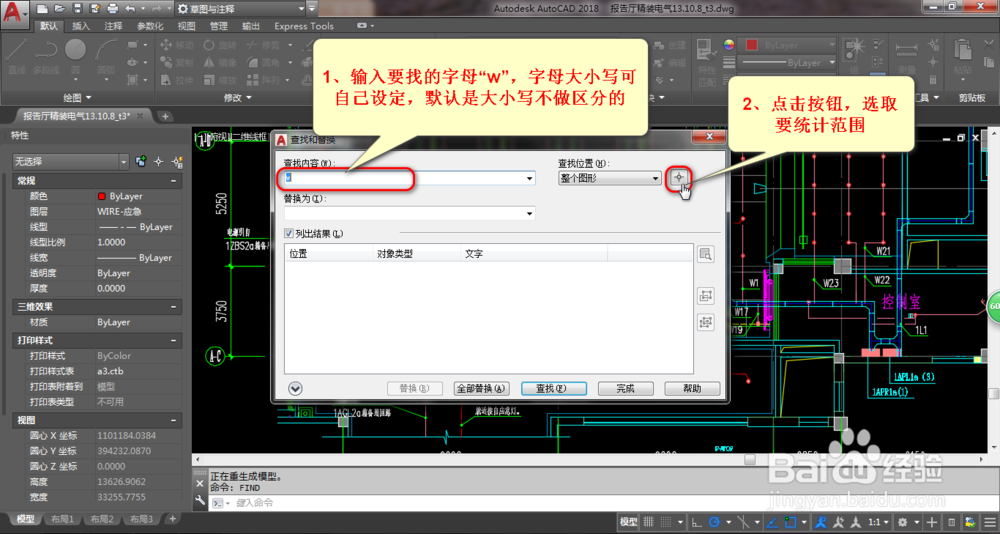Click the 帮助 button

[692, 389]
